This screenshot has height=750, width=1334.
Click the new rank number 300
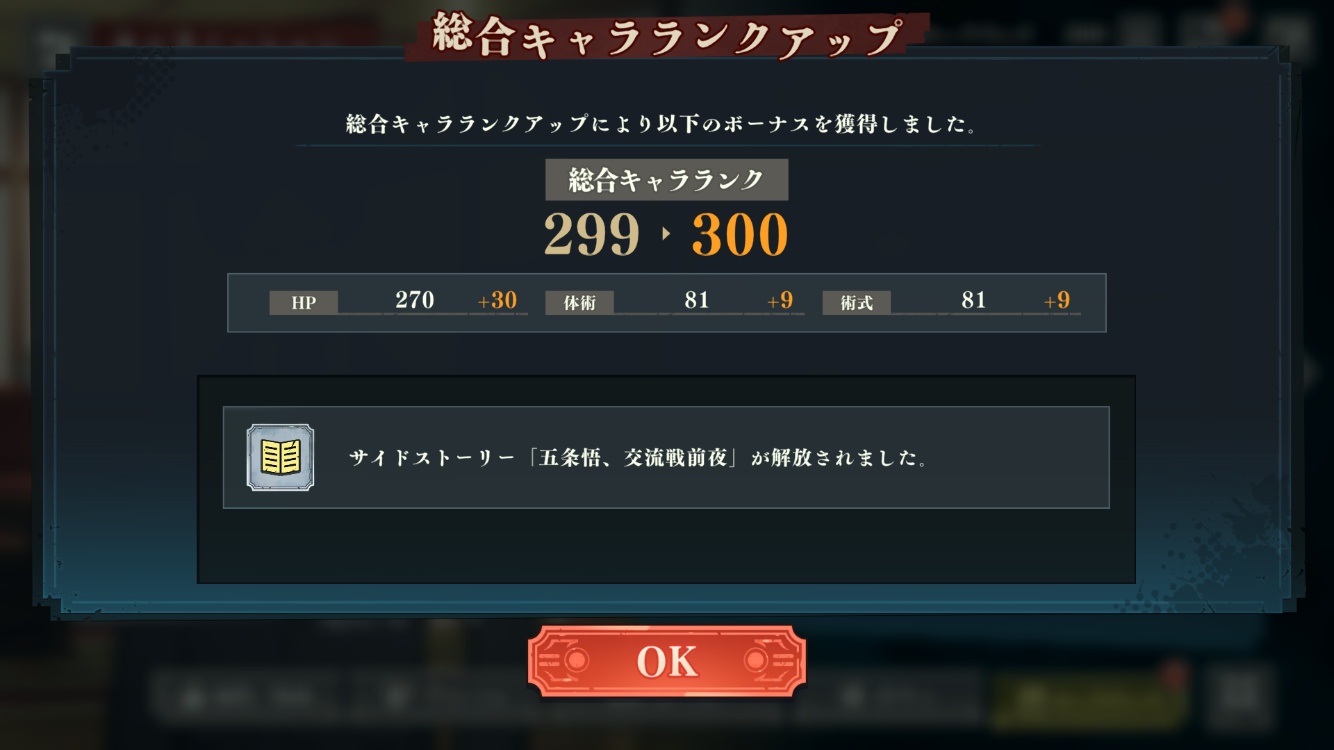[740, 237]
